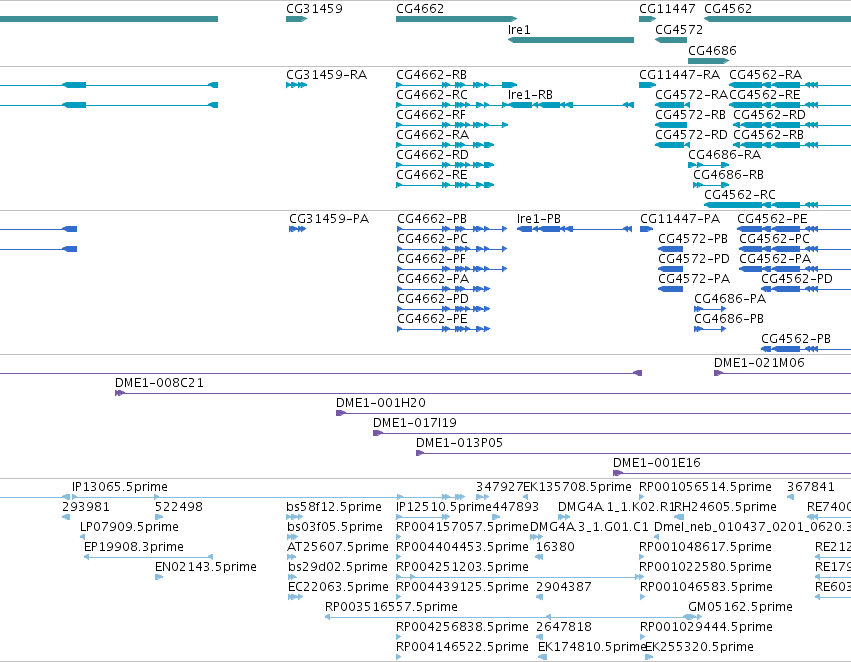Select the Ire1-RB transcript label
851x662 pixels.
(530, 95)
